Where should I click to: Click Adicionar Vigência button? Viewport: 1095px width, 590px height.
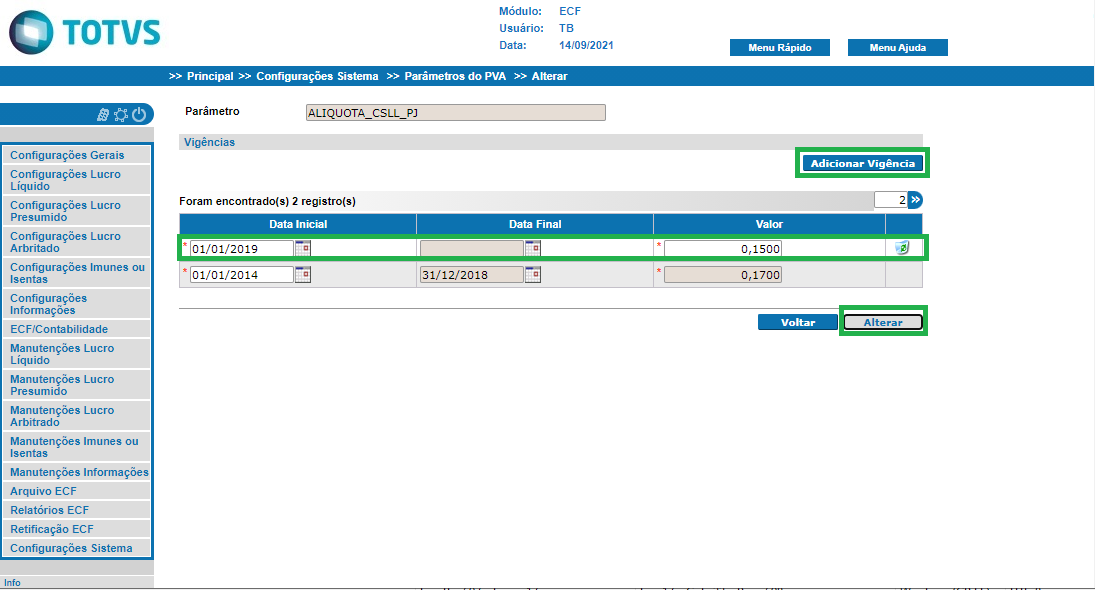coord(862,163)
